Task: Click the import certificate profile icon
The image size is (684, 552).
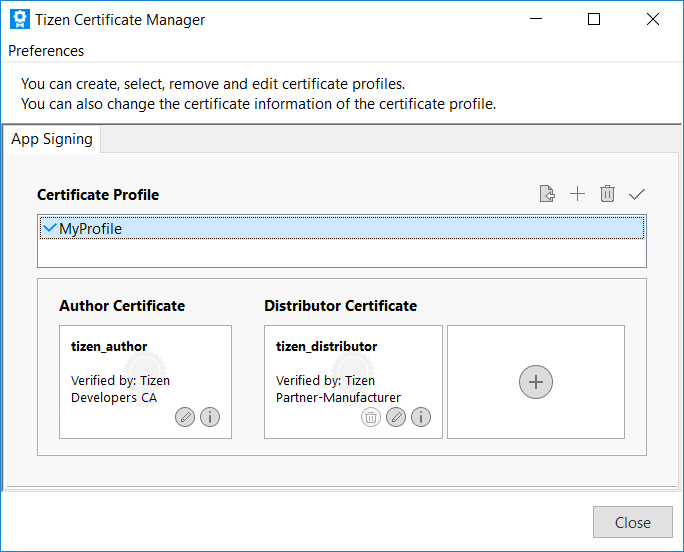Action: [x=547, y=194]
